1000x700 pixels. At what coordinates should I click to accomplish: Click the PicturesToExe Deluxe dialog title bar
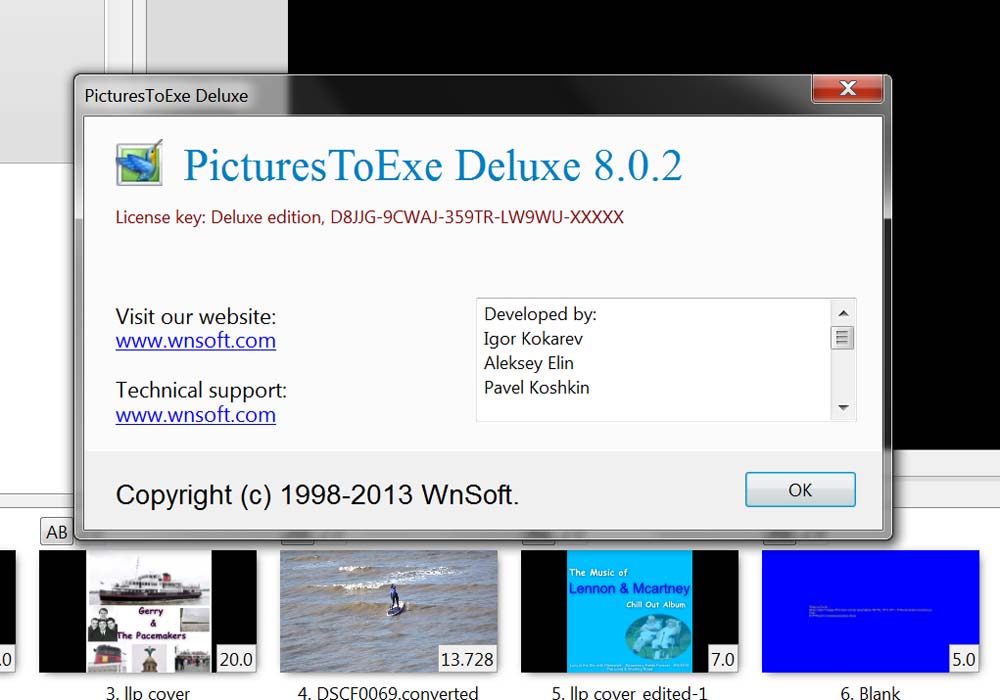[x=446, y=96]
